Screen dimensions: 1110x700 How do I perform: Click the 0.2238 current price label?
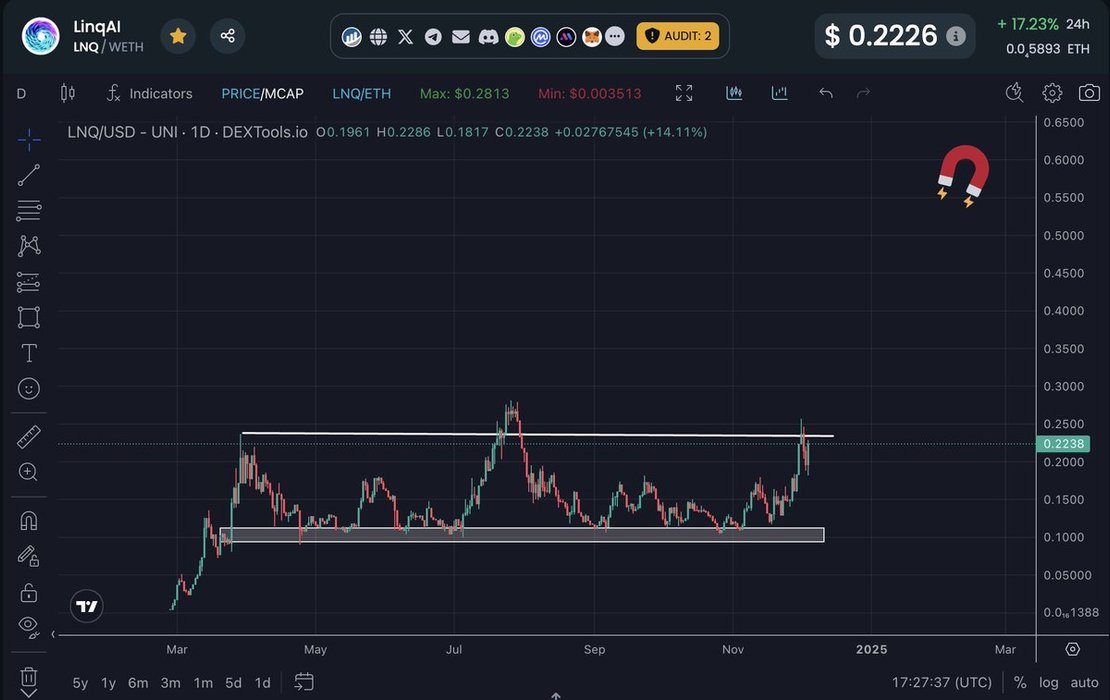1063,444
